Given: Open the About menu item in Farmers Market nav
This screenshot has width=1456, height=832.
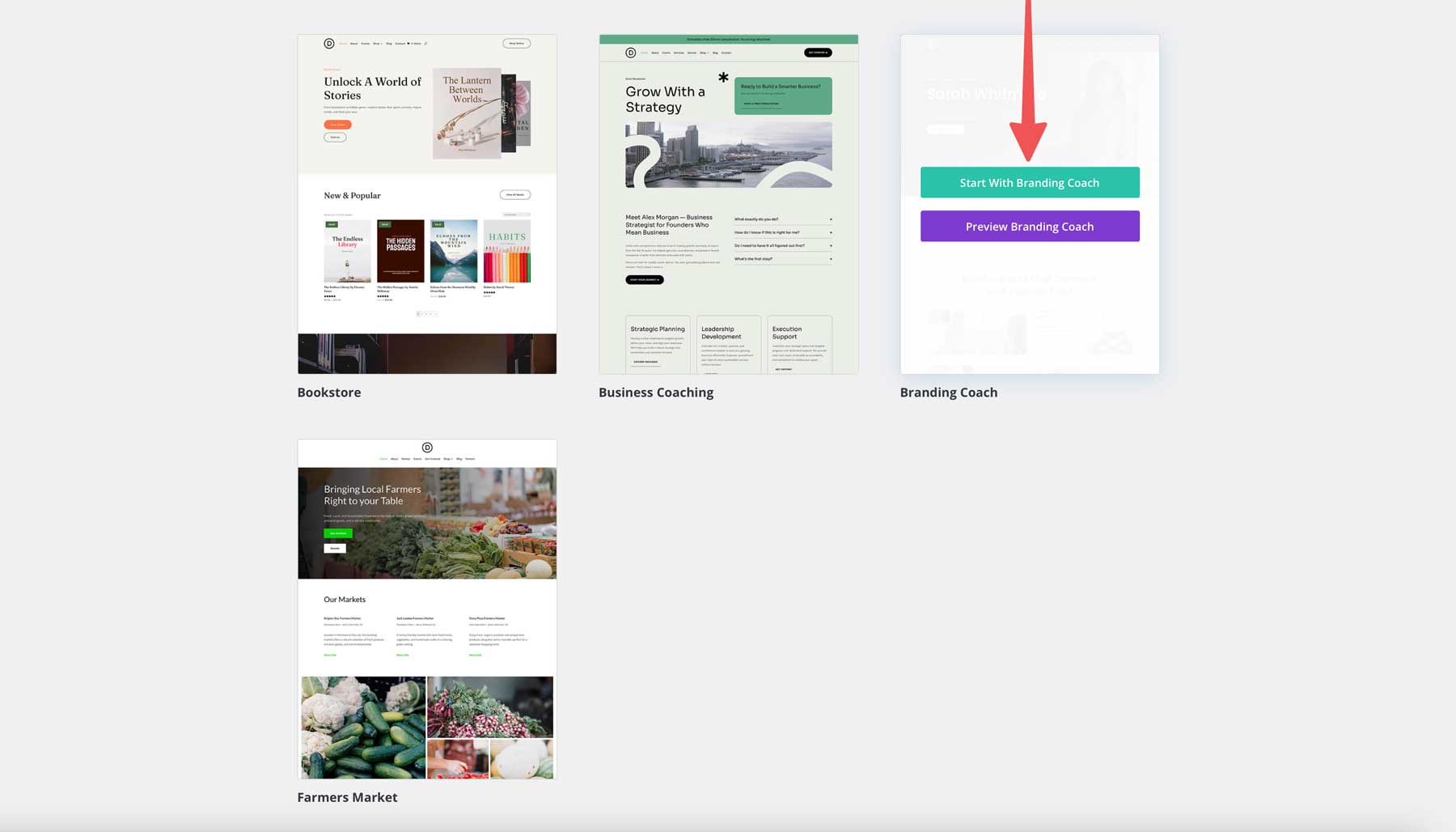Looking at the screenshot, I should coord(395,459).
